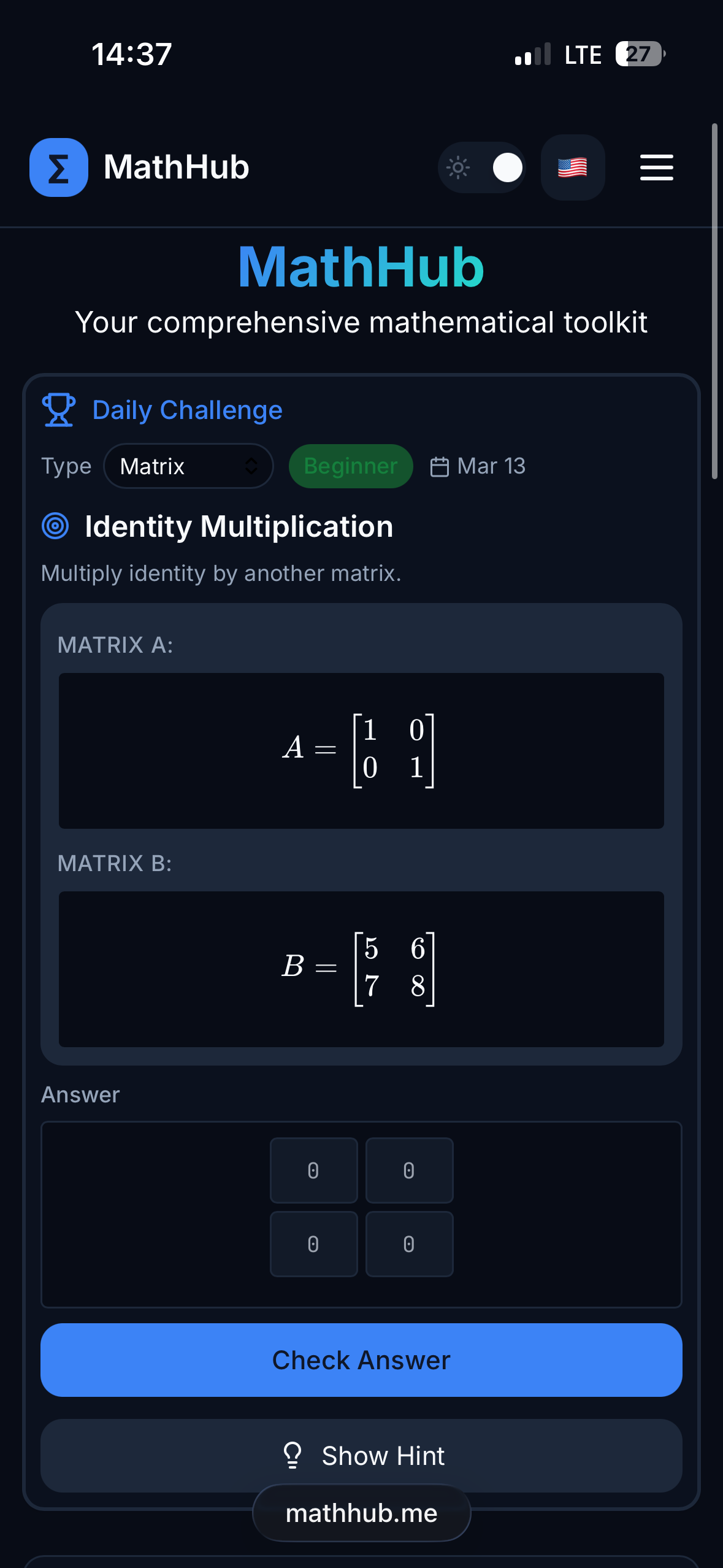The image size is (723, 1568).
Task: Click the top-left answer cell showing 0
Action: [x=313, y=1170]
